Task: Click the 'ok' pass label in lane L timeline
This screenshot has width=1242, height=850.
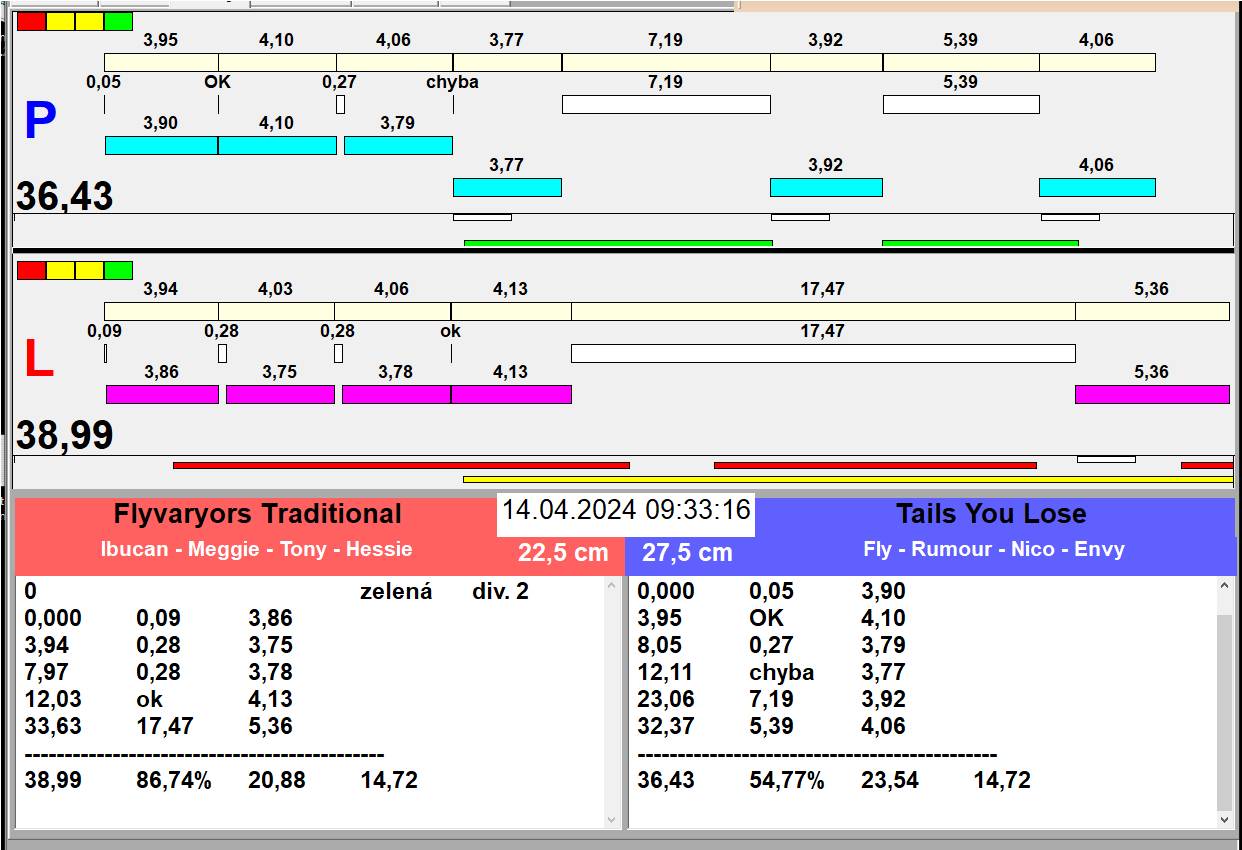Action: click(x=451, y=331)
